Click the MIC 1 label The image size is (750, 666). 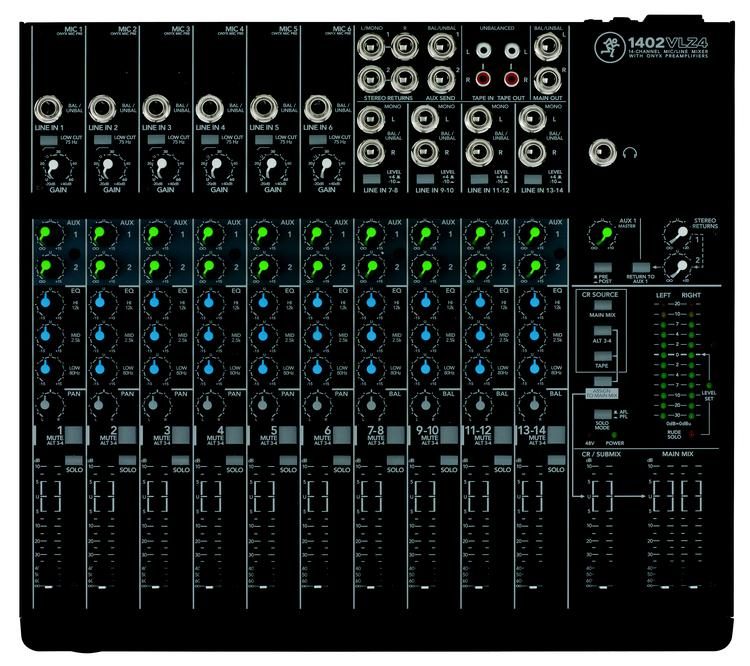click(73, 29)
